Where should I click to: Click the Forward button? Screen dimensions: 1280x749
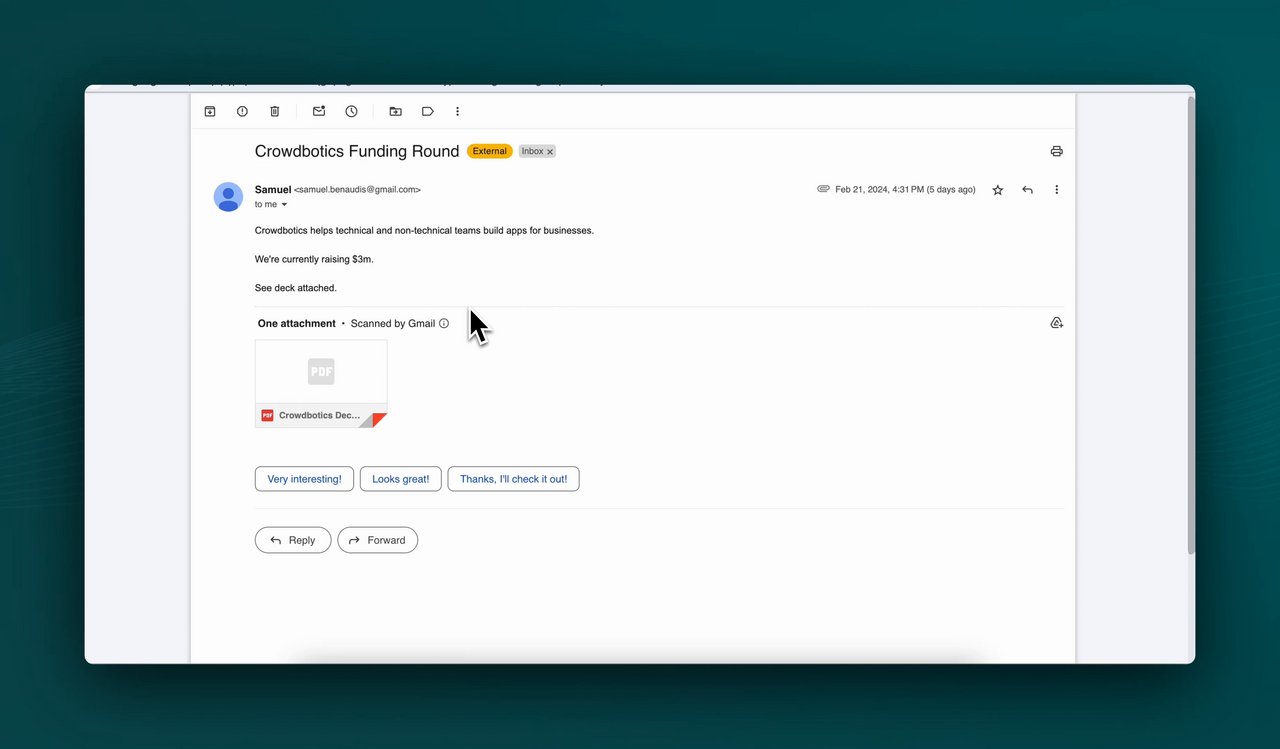tap(377, 540)
